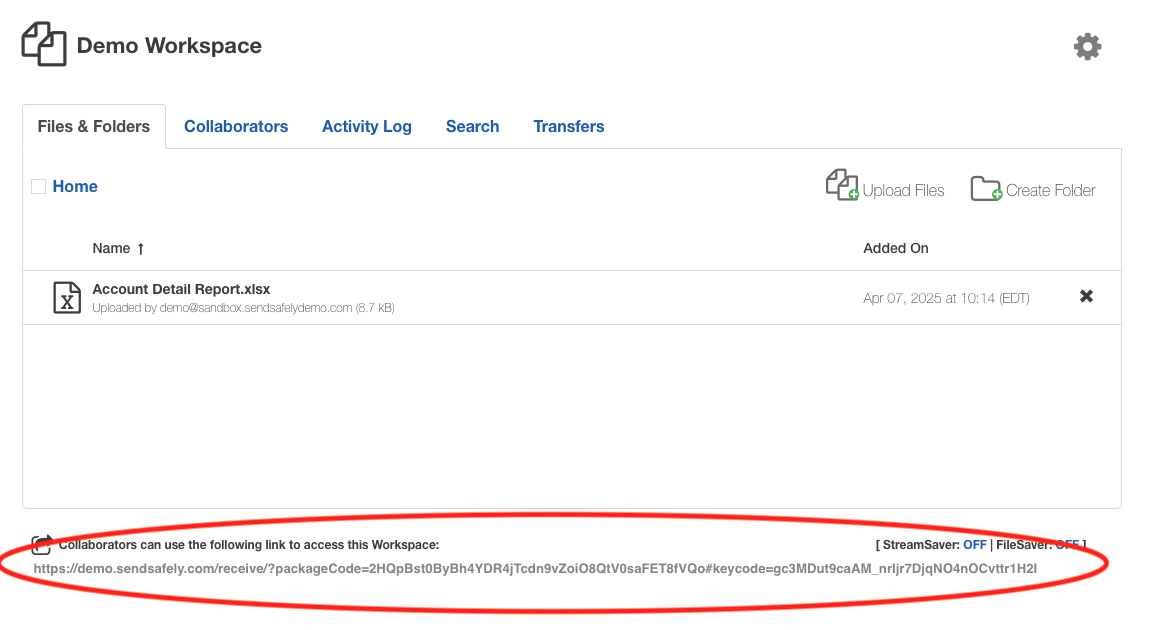
Task: Click the Name column header
Action: (x=111, y=248)
